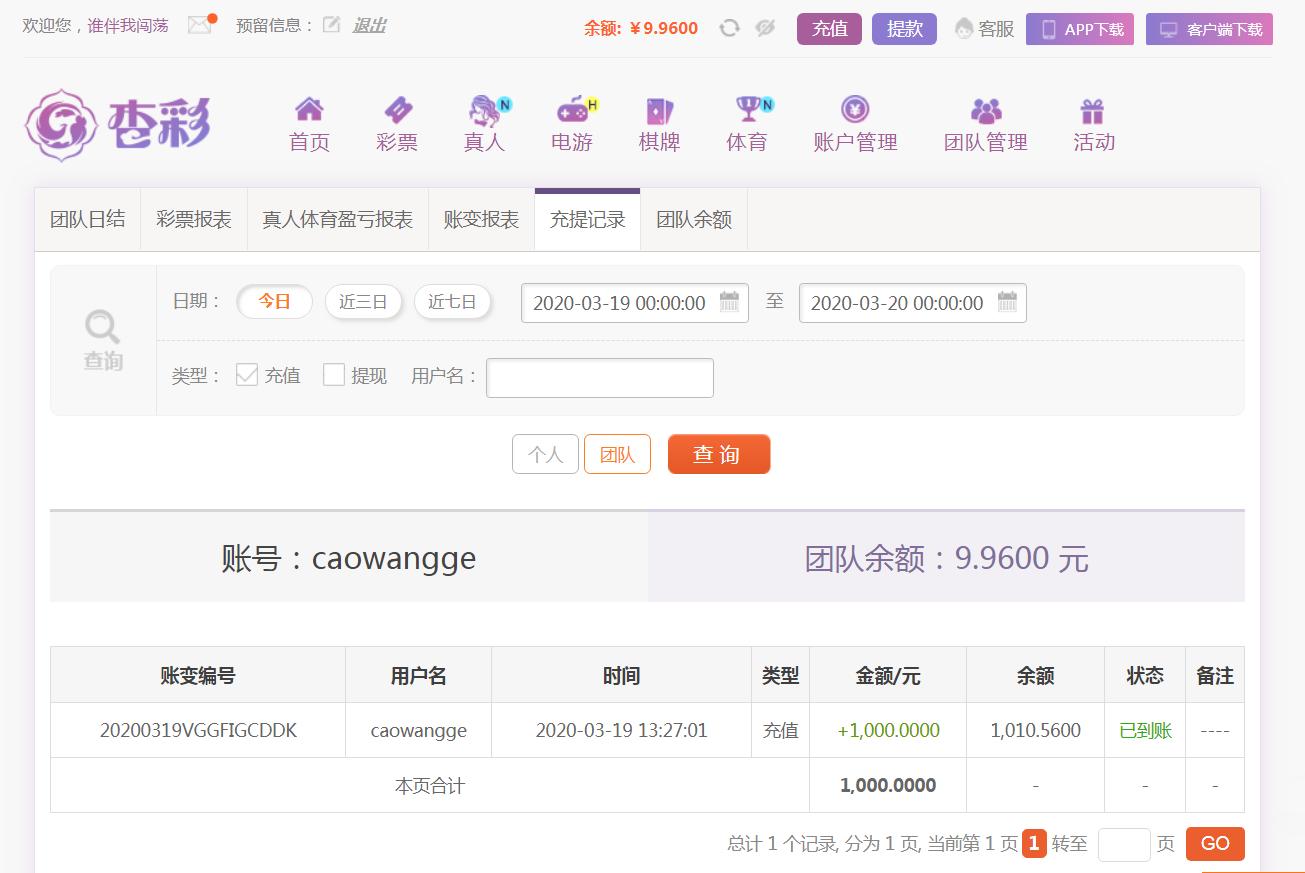Switch to the 团队余额 tab

[694, 220]
